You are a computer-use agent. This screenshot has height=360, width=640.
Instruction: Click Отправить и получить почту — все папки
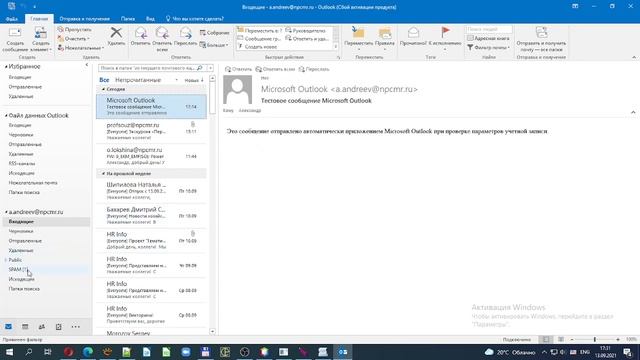click(x=541, y=38)
